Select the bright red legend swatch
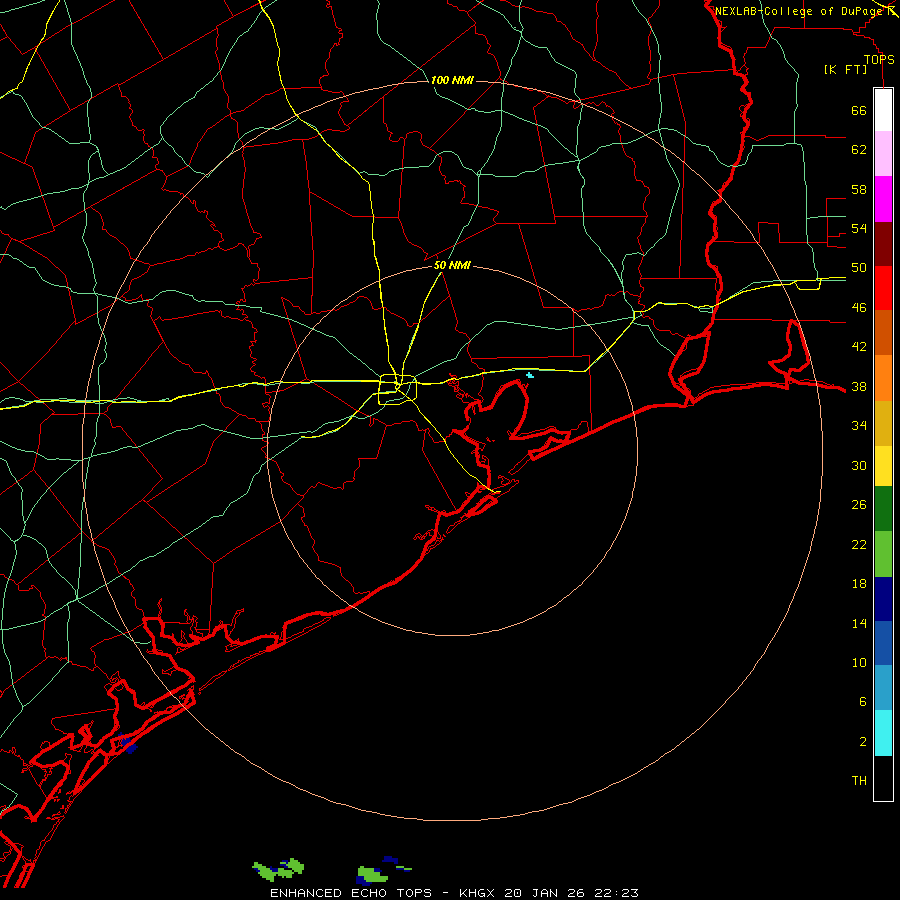Screen dimensions: 900x900 click(883, 288)
